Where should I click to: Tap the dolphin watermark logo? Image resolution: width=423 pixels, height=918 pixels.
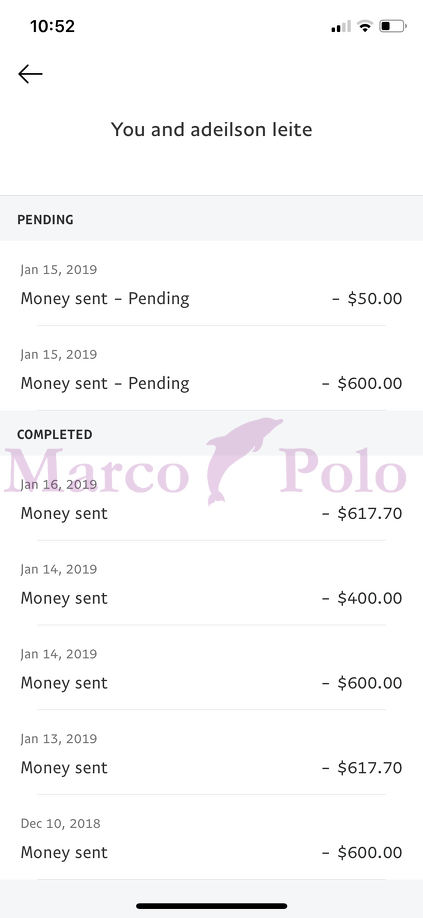point(245,461)
